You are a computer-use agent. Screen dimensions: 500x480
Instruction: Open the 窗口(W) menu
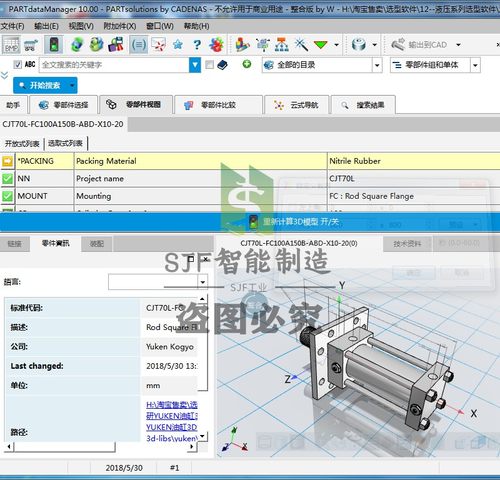160,26
